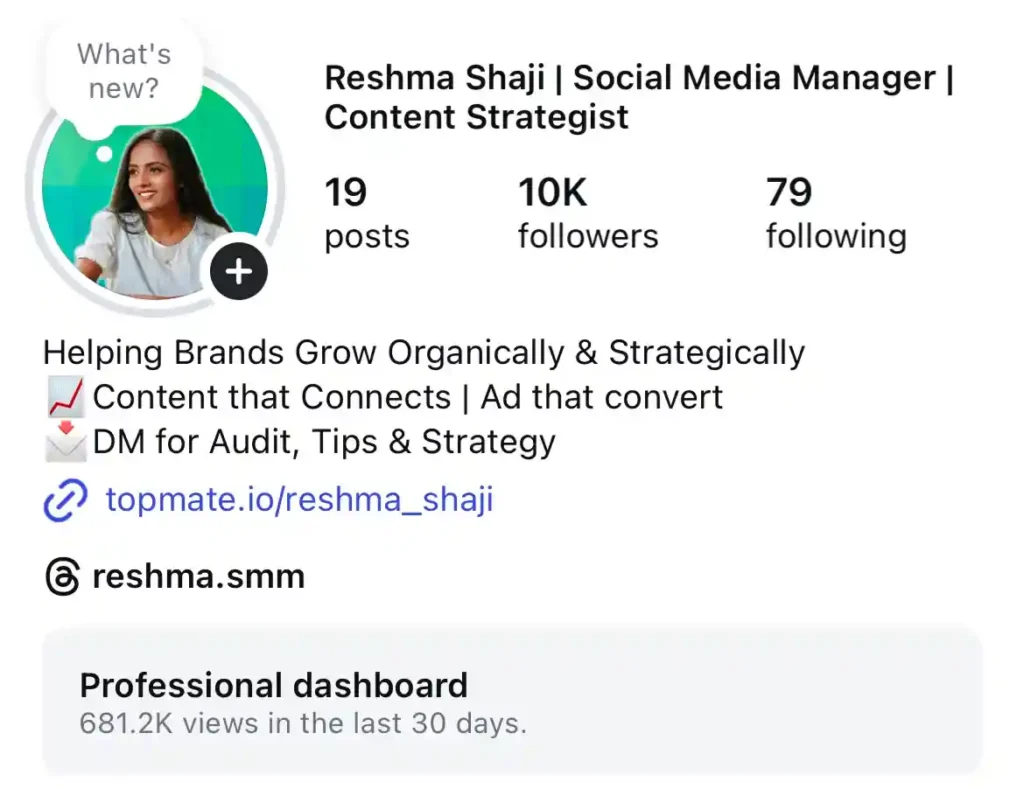
Task: Click the Threads logo icon
Action: (62, 577)
